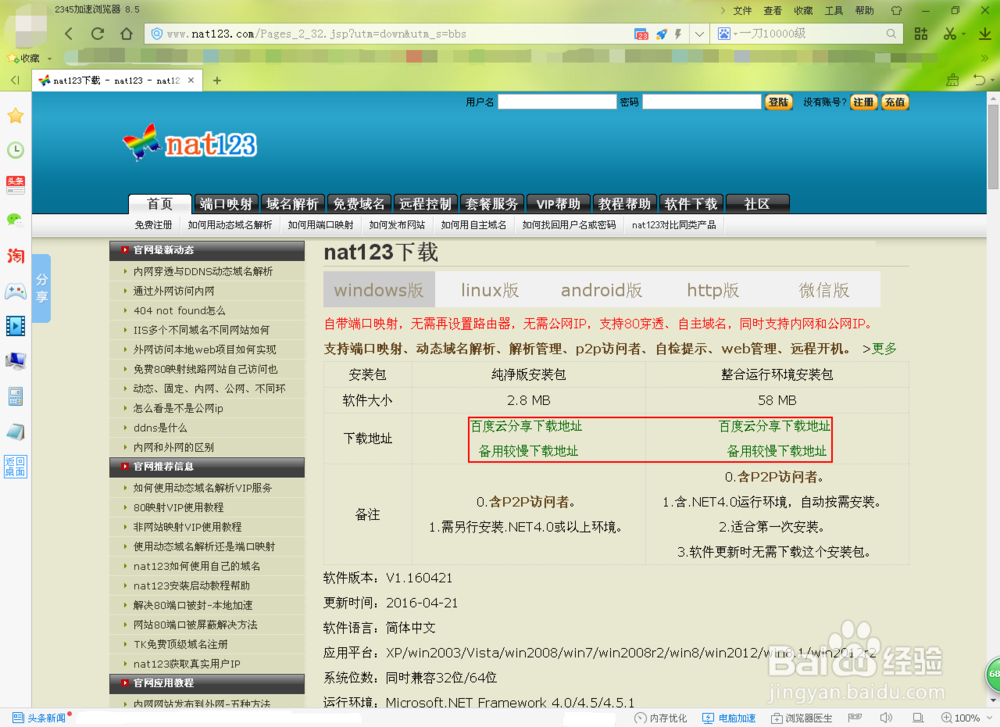The width and height of the screenshot is (1000, 727).
Task: Reload the page with the refresh icon
Action: pyautogui.click(x=97, y=33)
